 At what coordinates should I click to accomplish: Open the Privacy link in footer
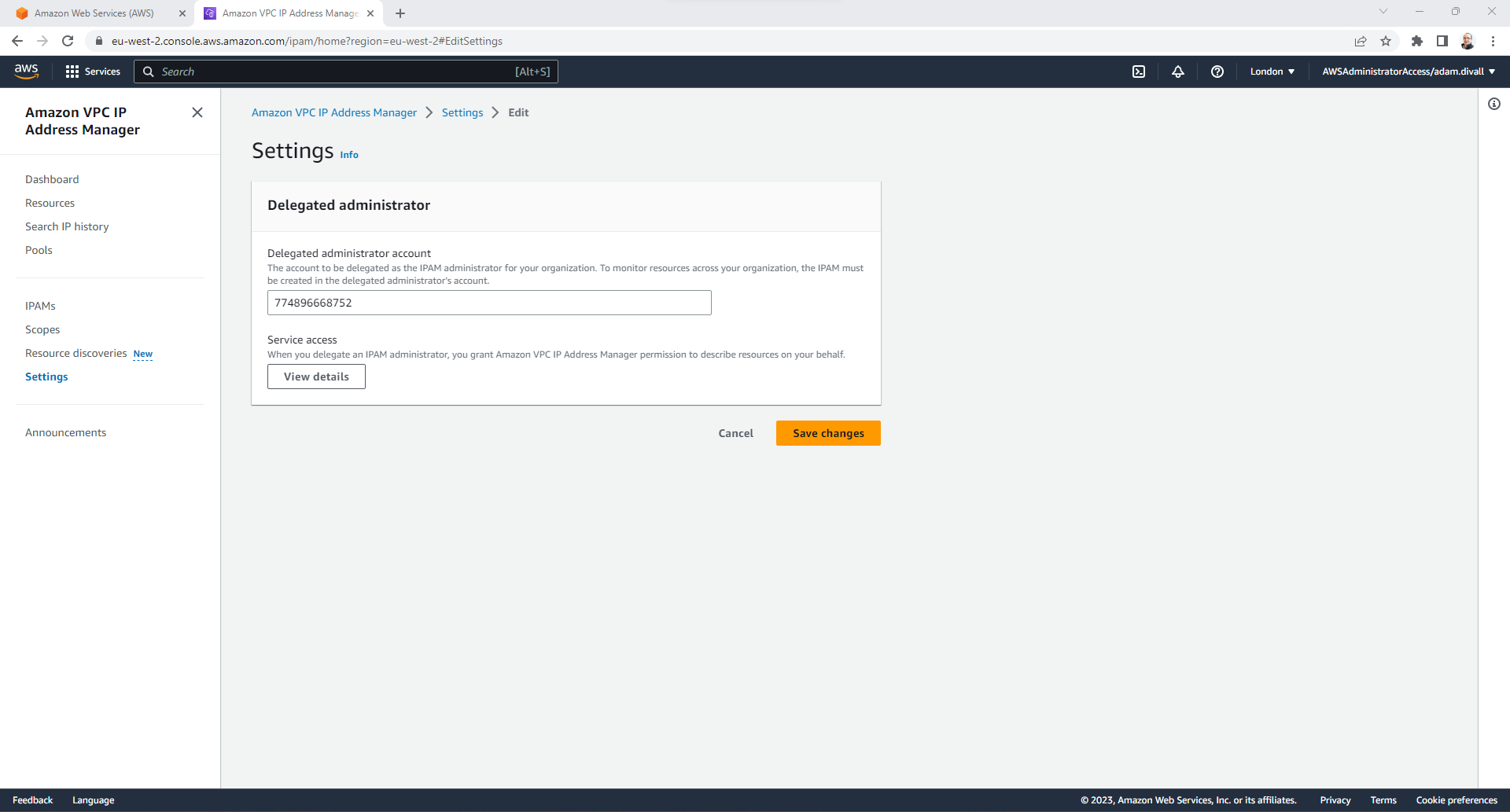[x=1335, y=800]
